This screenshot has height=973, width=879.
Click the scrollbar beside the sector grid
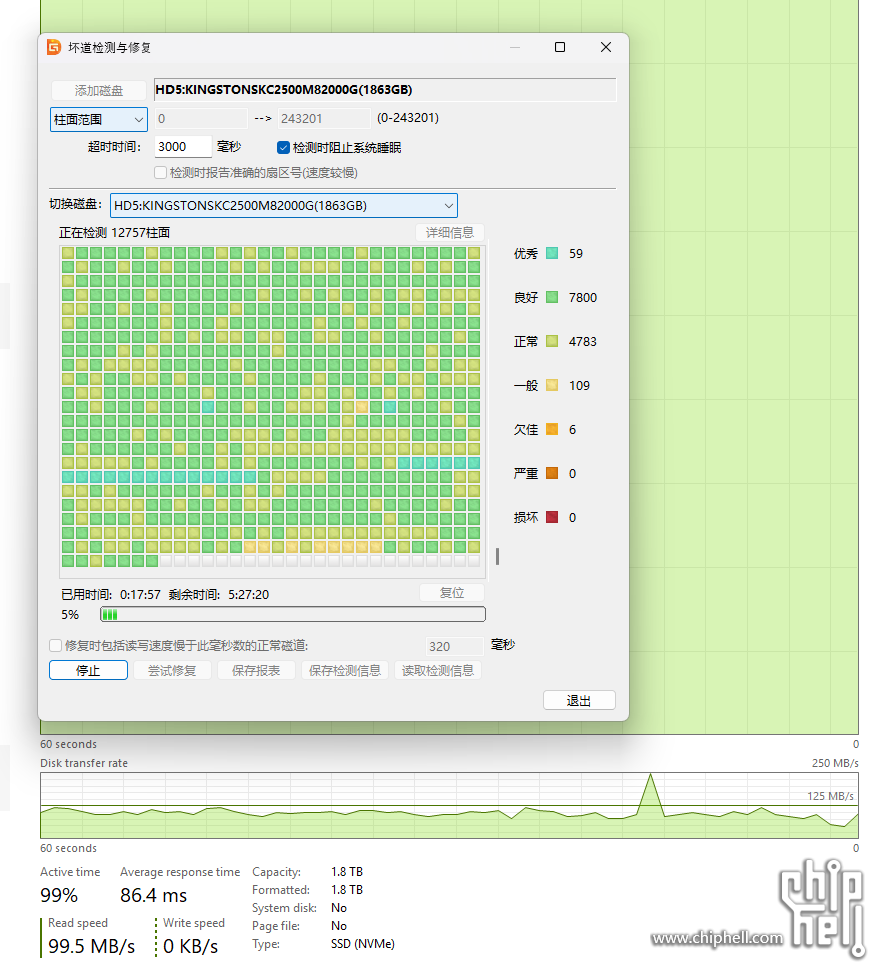[x=498, y=556]
